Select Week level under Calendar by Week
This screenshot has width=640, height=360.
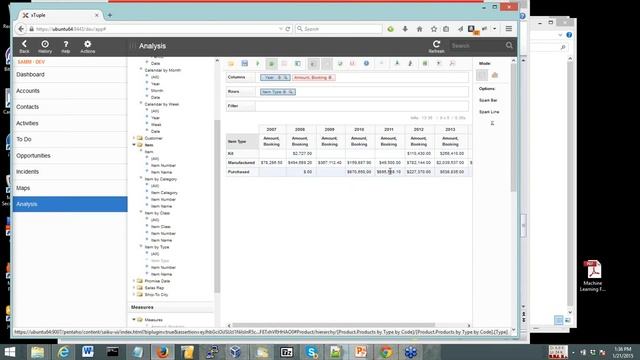pyautogui.click(x=156, y=124)
